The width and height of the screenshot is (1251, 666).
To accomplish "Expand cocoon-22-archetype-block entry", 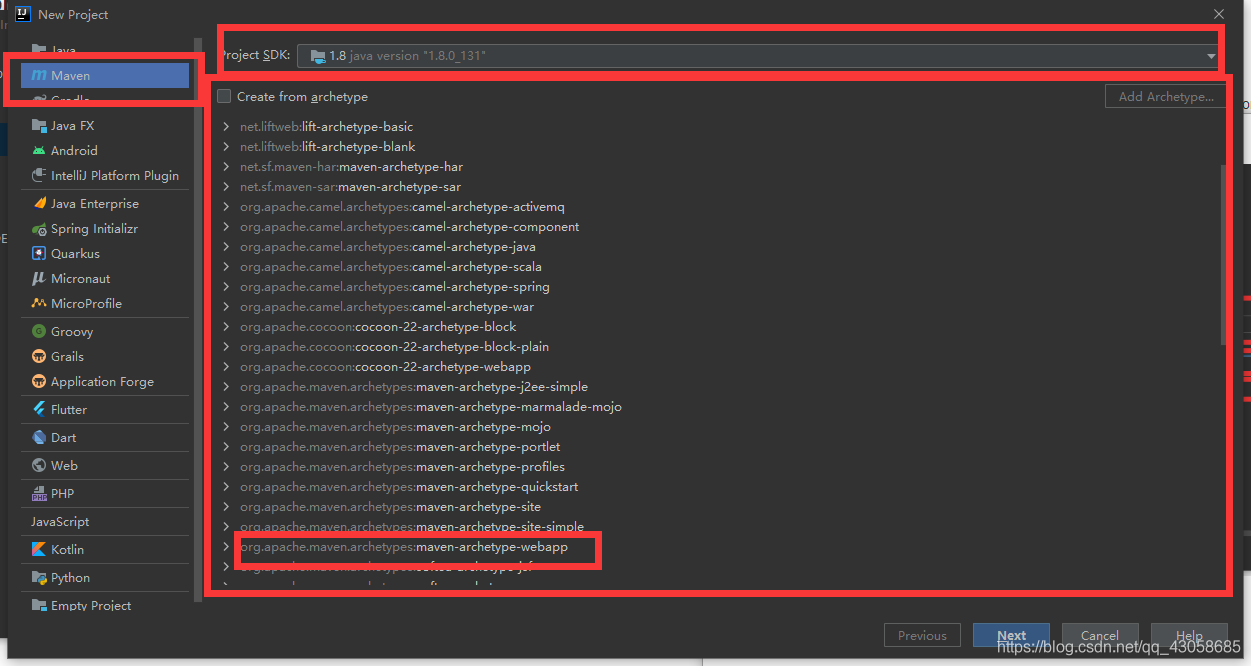I will click(226, 327).
